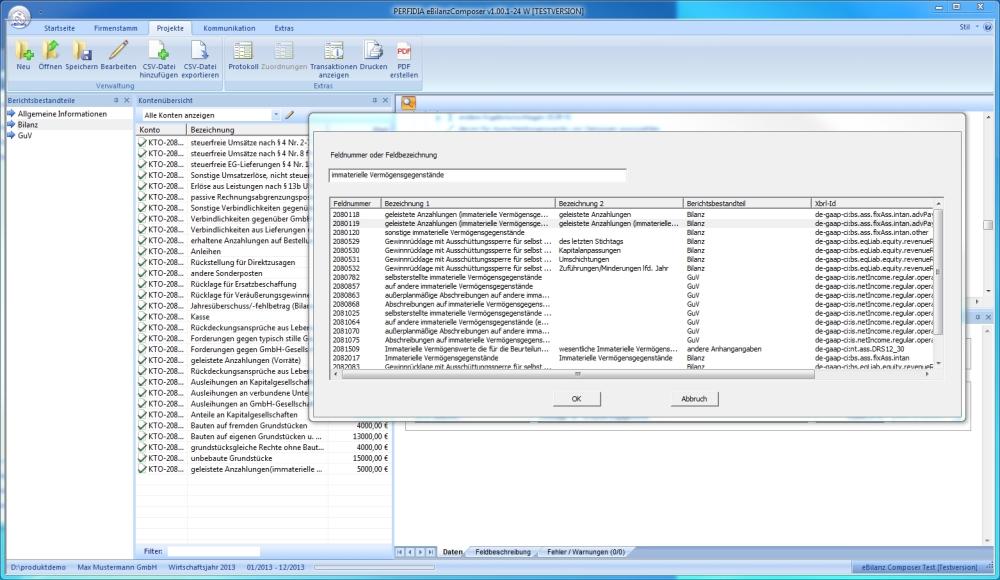Viewport: 1000px width, 580px height.
Task: Toggle the checkmark for Jahresüberschuss/-fehlbetrag row
Action: (x=142, y=306)
